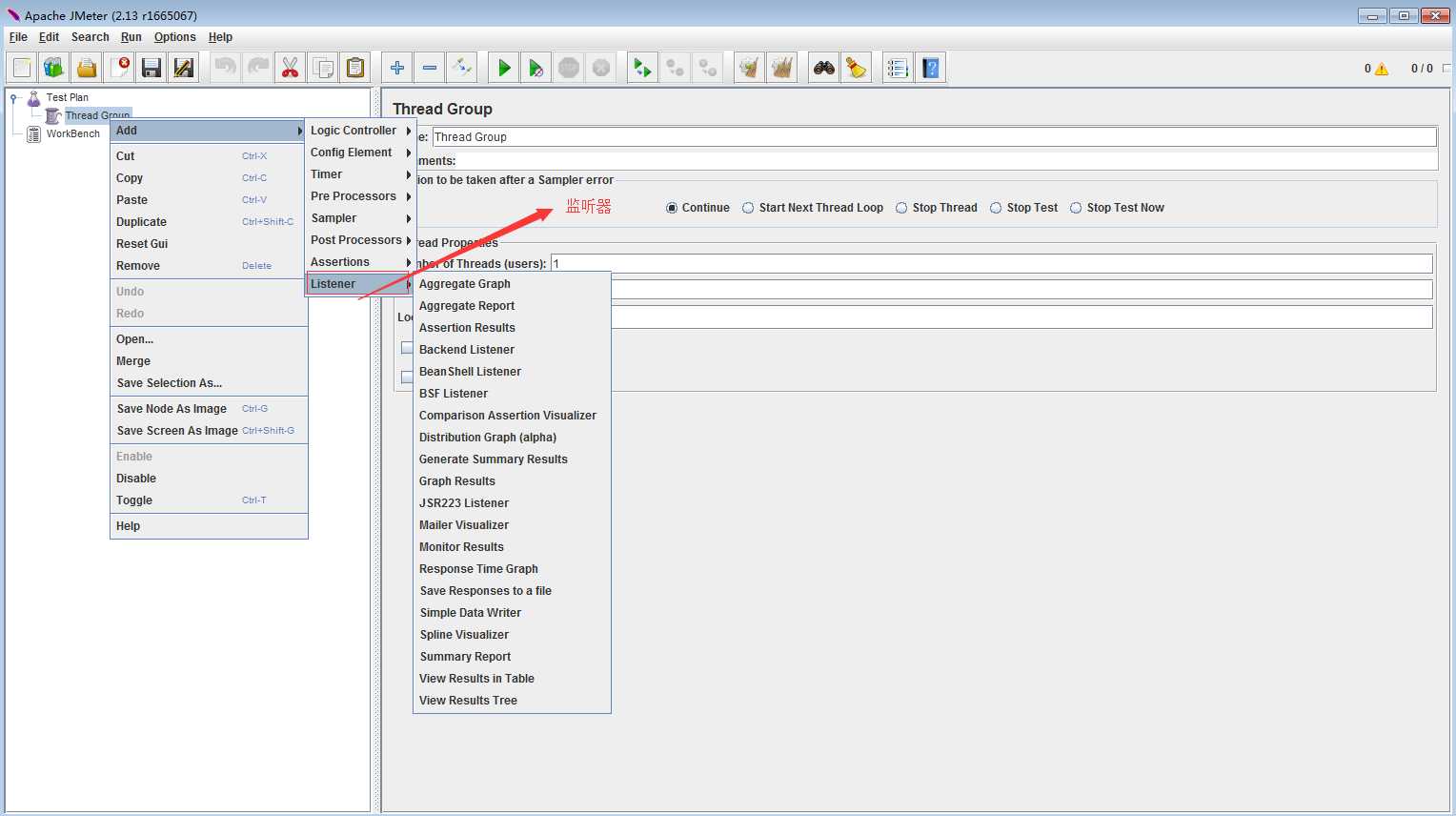Choose Disable in the context menu
The width and height of the screenshot is (1456, 816).
(x=209, y=479)
